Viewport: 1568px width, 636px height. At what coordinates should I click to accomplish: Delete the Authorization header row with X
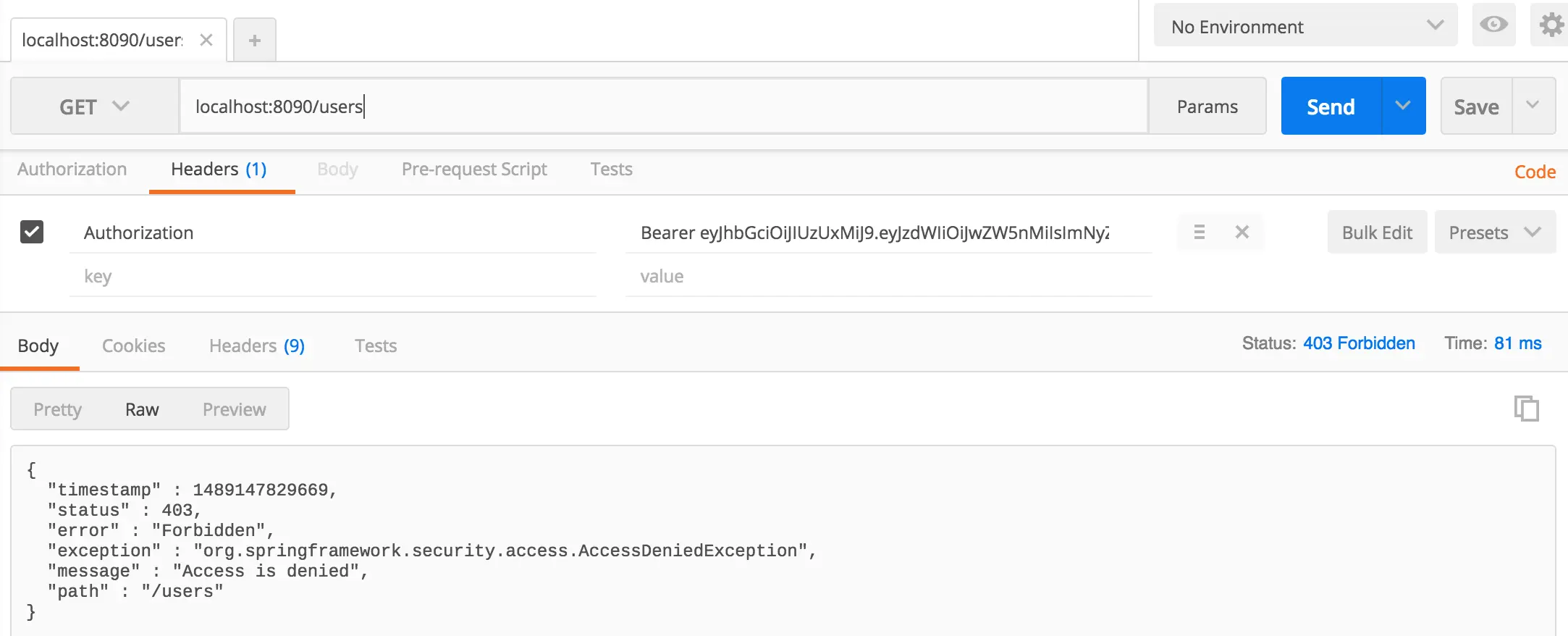click(x=1242, y=232)
